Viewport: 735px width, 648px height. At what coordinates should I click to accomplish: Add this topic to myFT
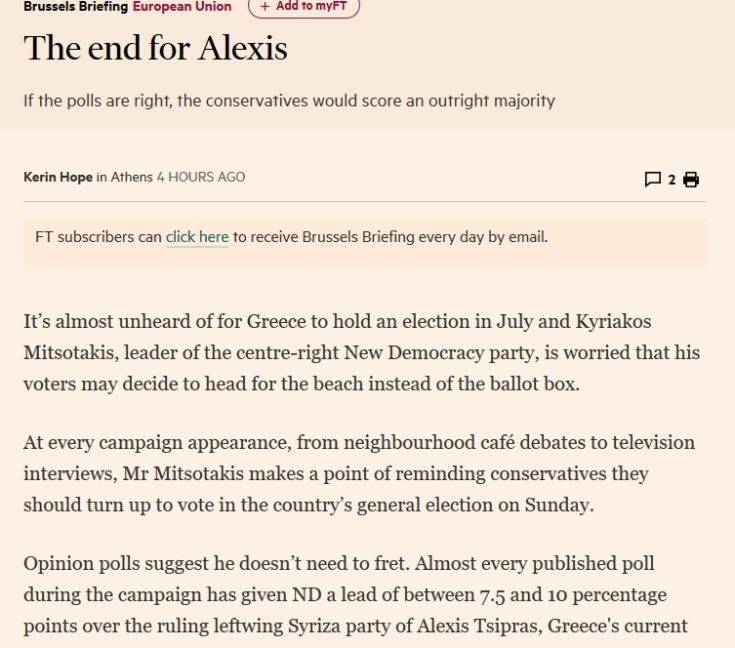coord(304,7)
